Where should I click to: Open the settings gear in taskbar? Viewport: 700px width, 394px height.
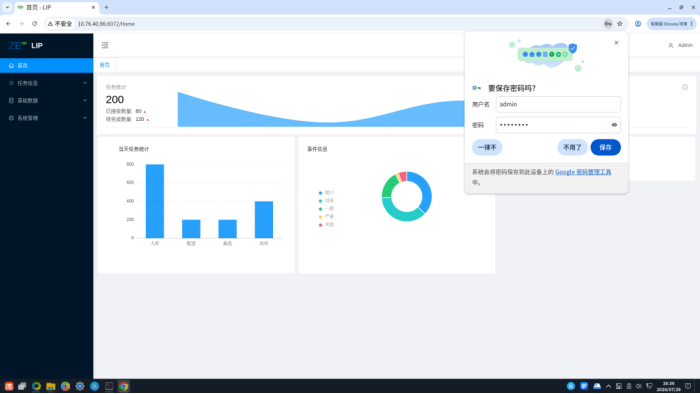click(80, 386)
